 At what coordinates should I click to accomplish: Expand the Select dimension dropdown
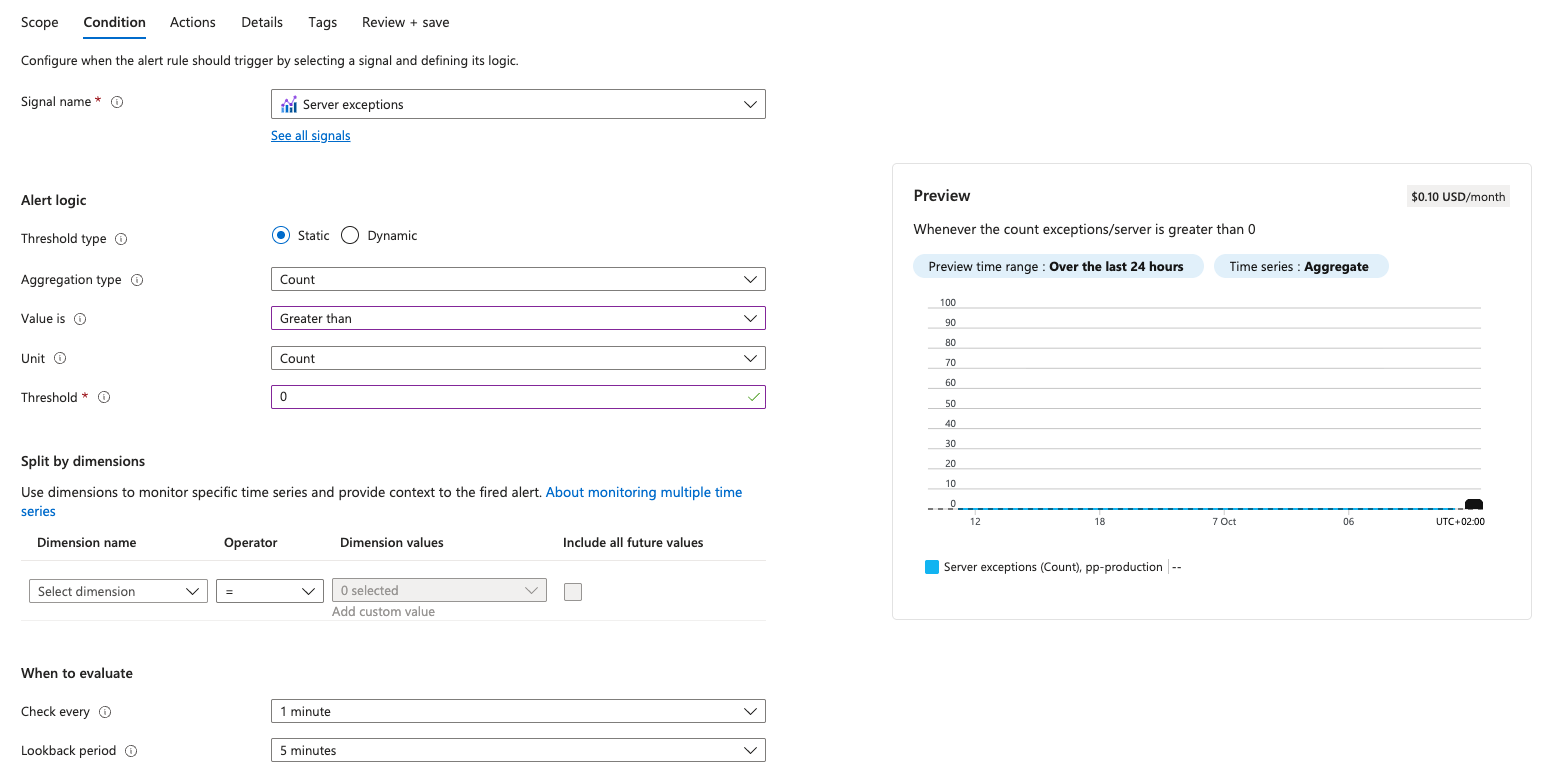(119, 591)
